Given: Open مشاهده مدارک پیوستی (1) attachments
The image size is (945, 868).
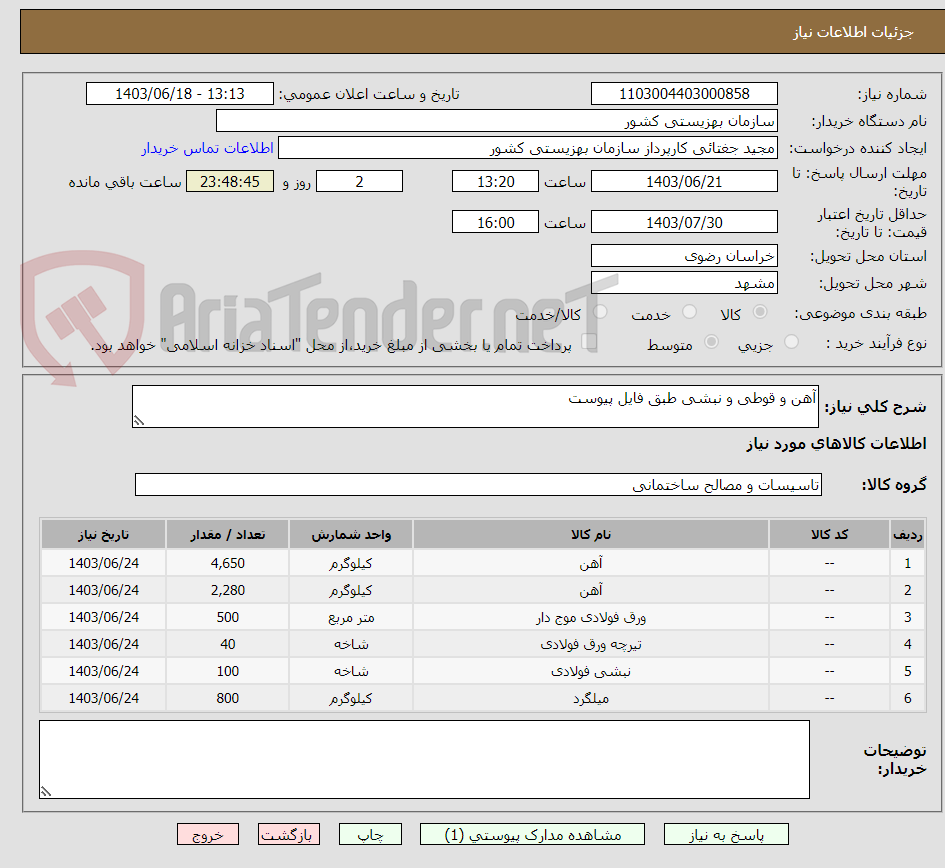Looking at the screenshot, I should click(532, 834).
